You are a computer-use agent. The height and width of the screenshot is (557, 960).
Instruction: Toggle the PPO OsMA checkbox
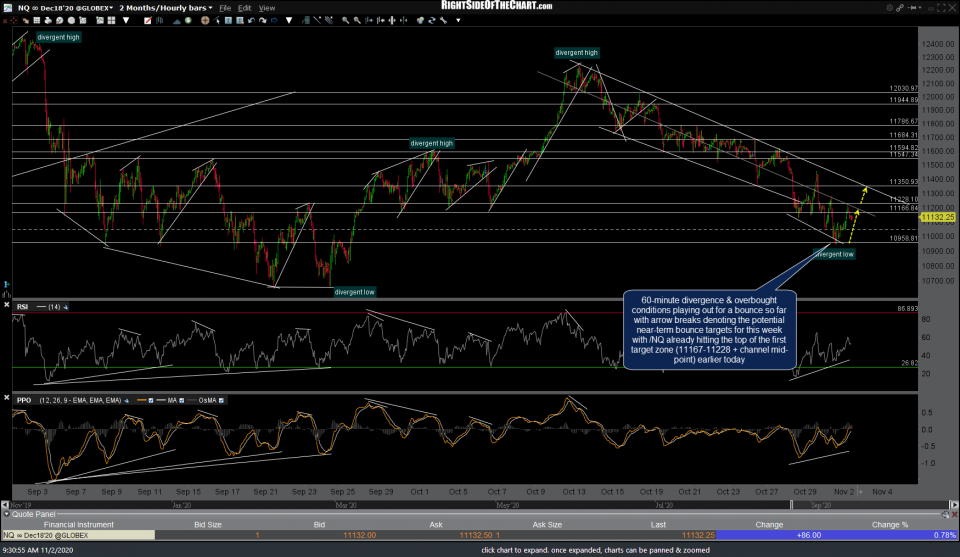pos(221,400)
